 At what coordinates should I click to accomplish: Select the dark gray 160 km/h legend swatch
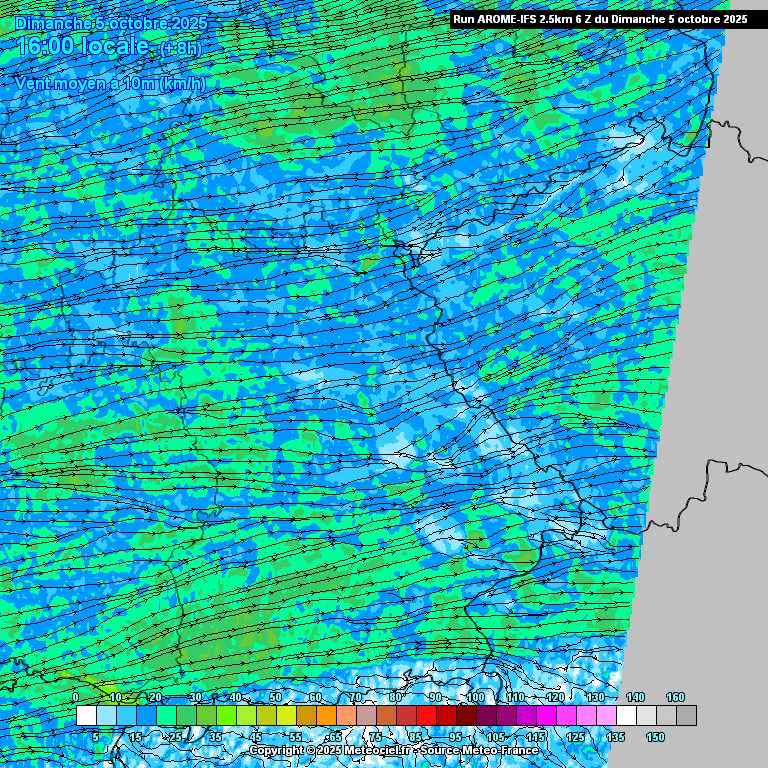[x=686, y=715]
